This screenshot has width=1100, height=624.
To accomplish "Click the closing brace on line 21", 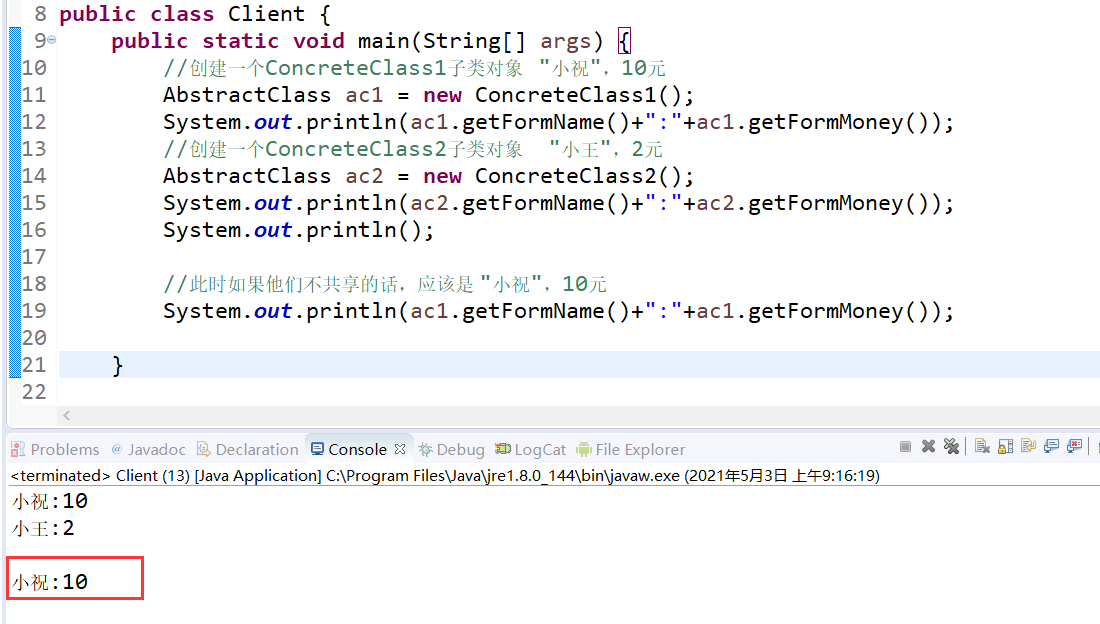I will tap(118, 366).
